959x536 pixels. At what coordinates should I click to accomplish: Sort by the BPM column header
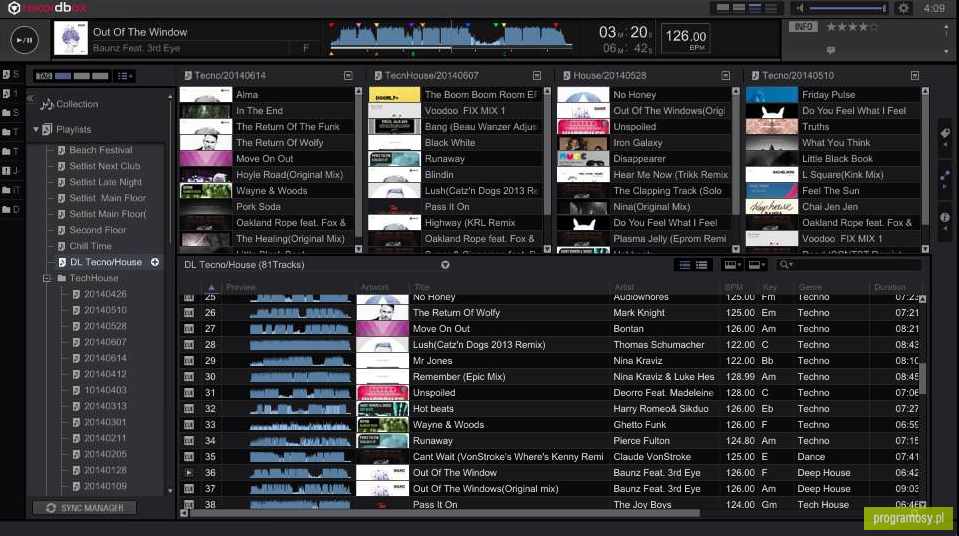pos(733,287)
